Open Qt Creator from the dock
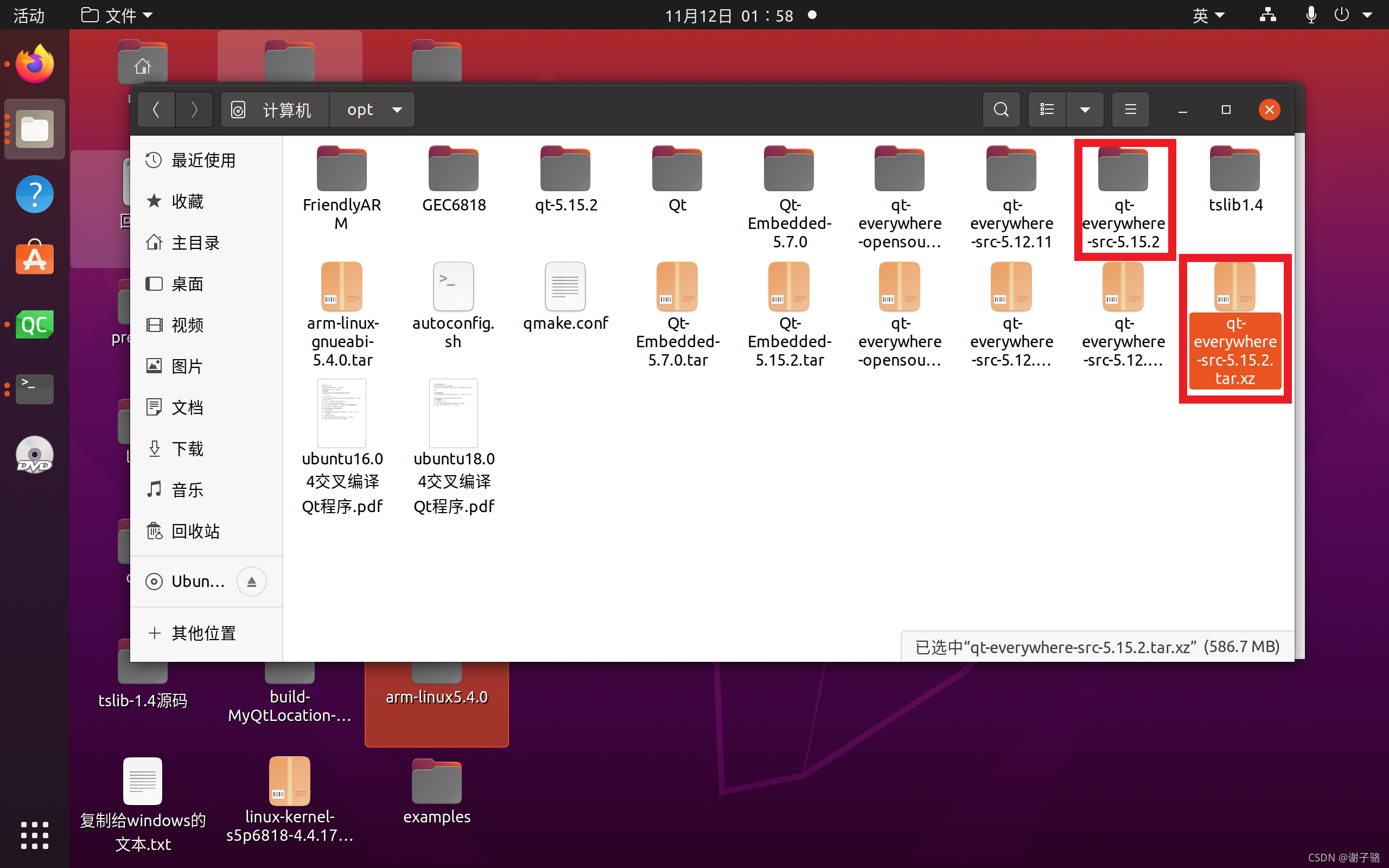The height and width of the screenshot is (868, 1389). [34, 324]
